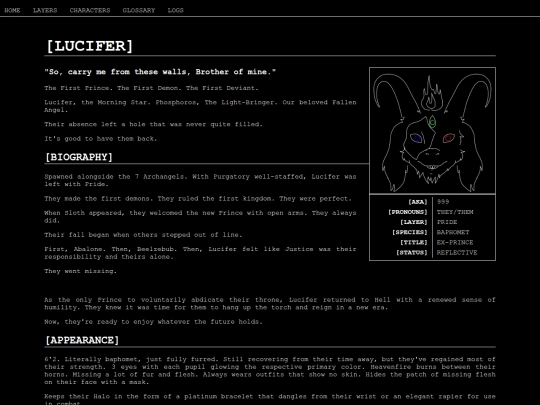This screenshot has height=405, width=540.
Task: Click the [LAYER] label
Action: click(413, 222)
